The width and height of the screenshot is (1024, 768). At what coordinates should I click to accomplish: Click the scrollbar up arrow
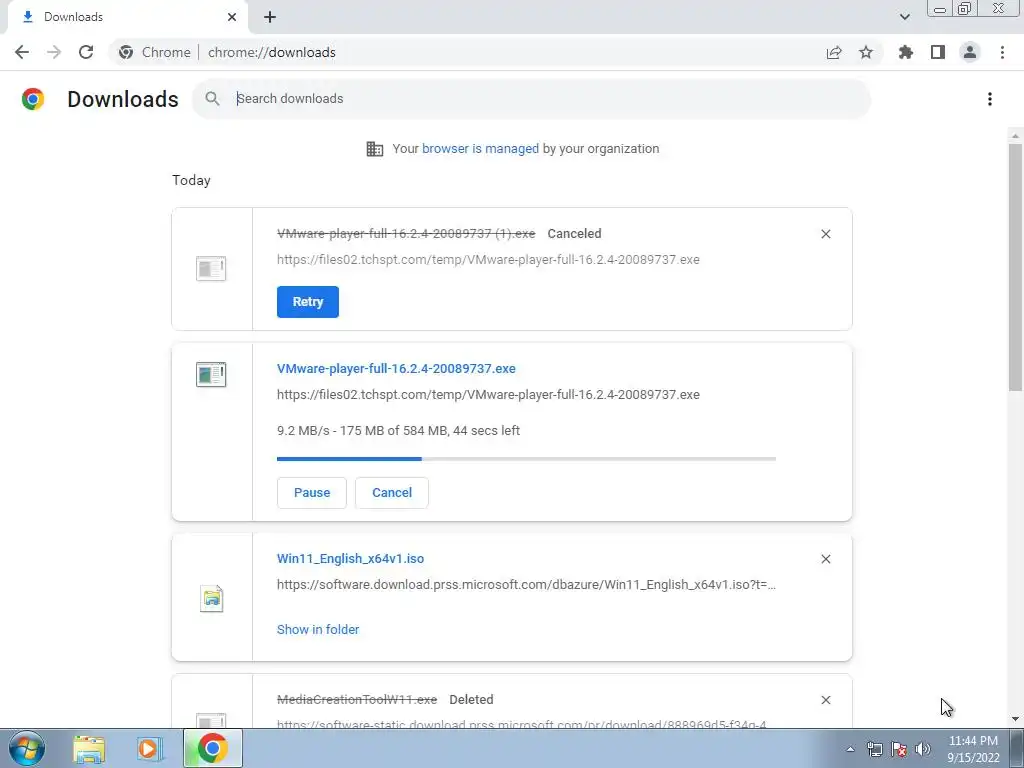(1015, 136)
